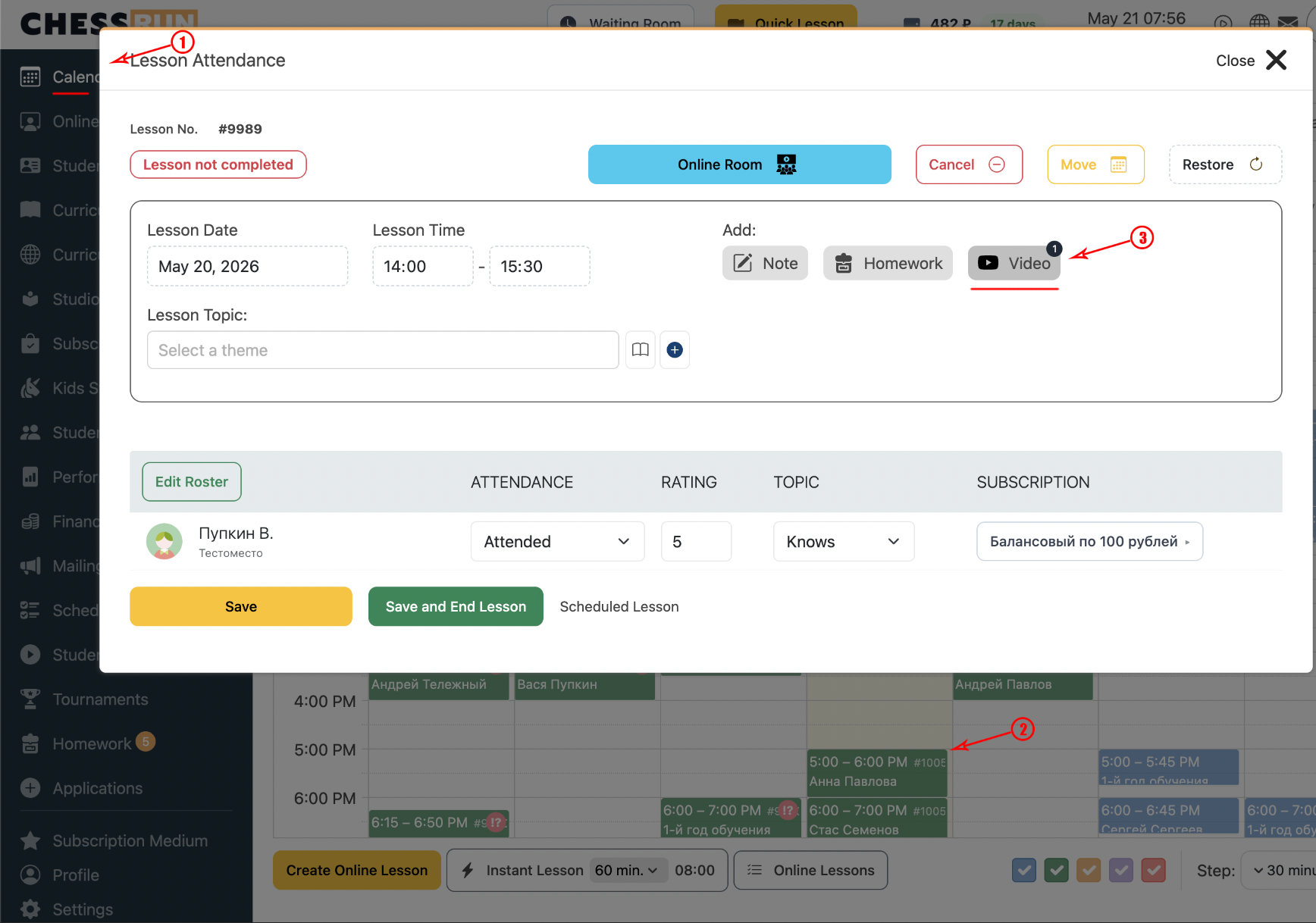The image size is (1316, 923).
Task: Click the Finance coins icon in sidebar
Action: click(30, 521)
